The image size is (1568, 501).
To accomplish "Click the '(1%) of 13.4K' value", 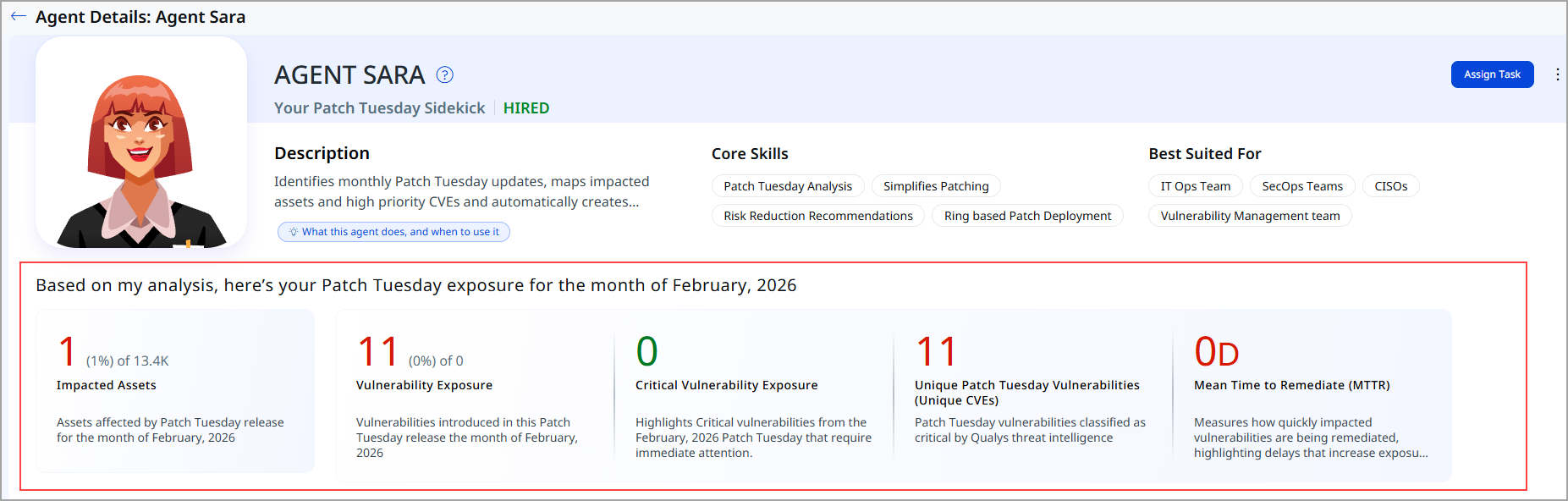I will 127,361.
